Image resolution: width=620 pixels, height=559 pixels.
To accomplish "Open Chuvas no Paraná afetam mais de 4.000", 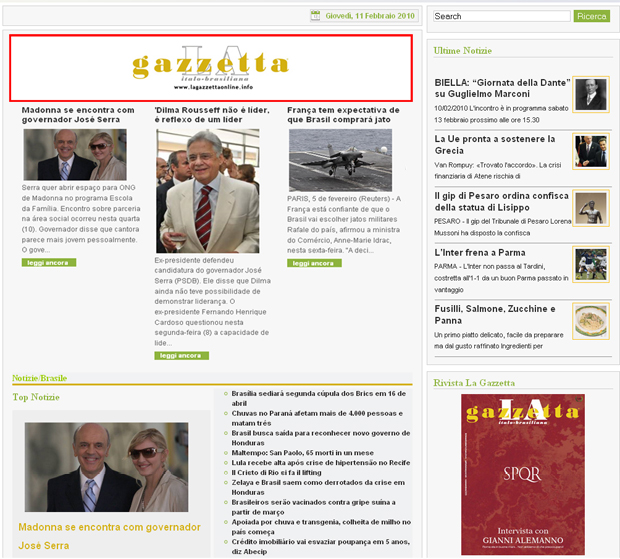I will [317, 418].
